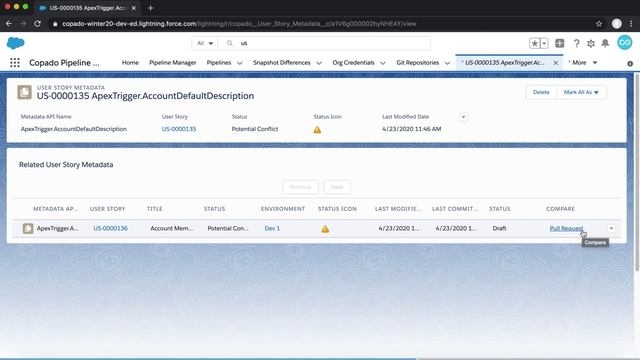The image size is (640, 360).
Task: Bookmark the page with star icon
Action: click(599, 24)
